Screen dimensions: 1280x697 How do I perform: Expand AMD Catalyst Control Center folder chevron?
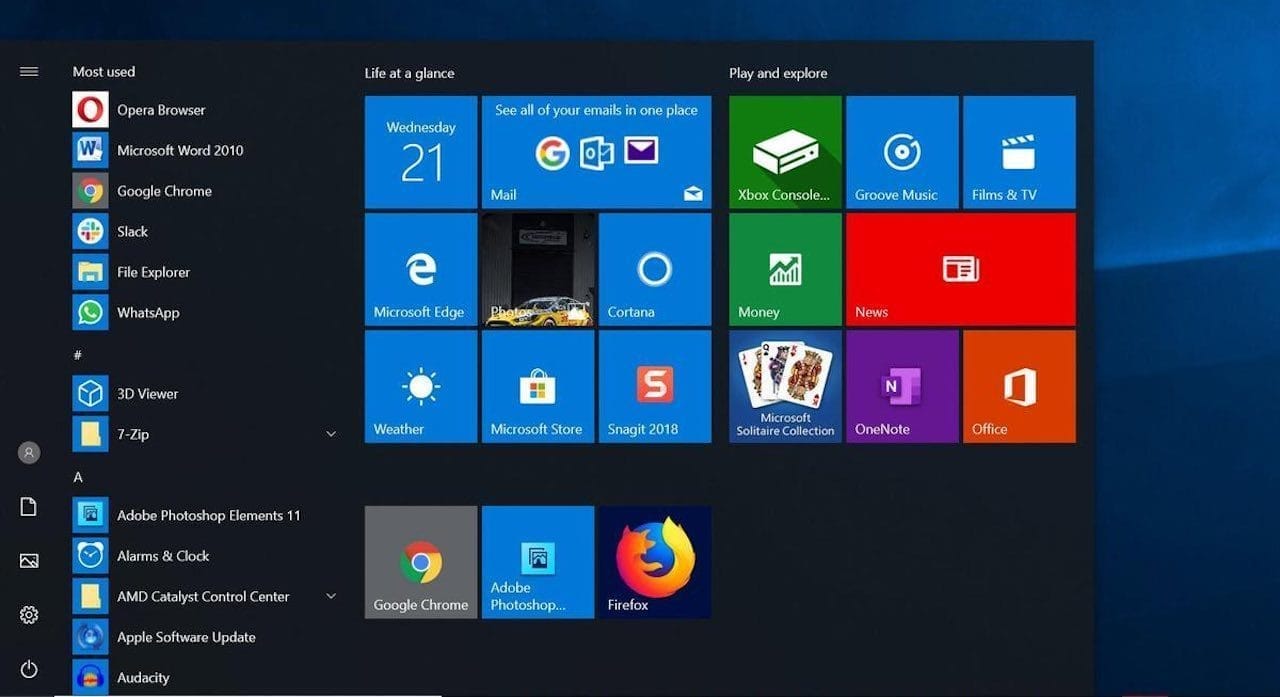(x=331, y=596)
